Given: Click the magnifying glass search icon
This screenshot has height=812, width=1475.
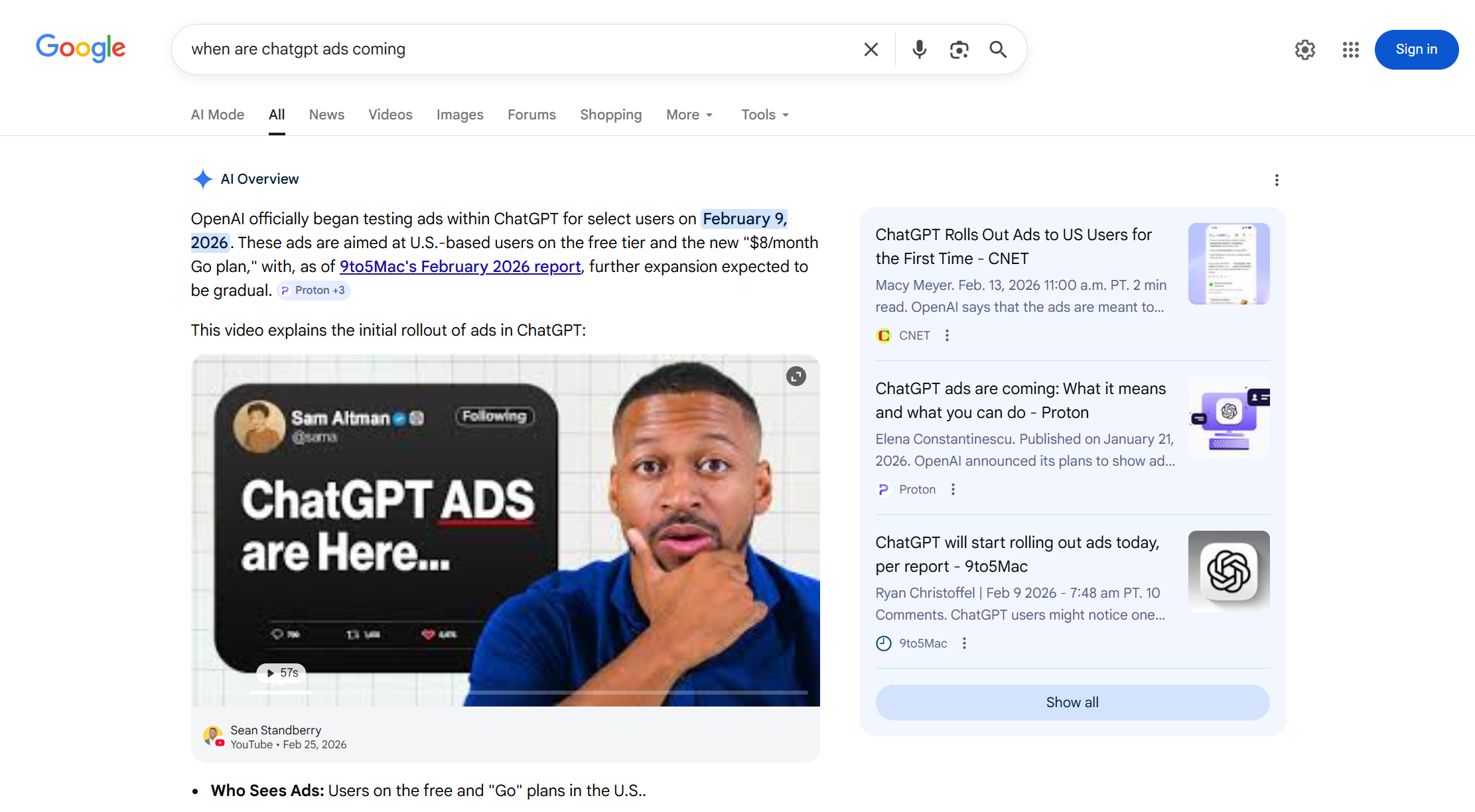Looking at the screenshot, I should [998, 50].
